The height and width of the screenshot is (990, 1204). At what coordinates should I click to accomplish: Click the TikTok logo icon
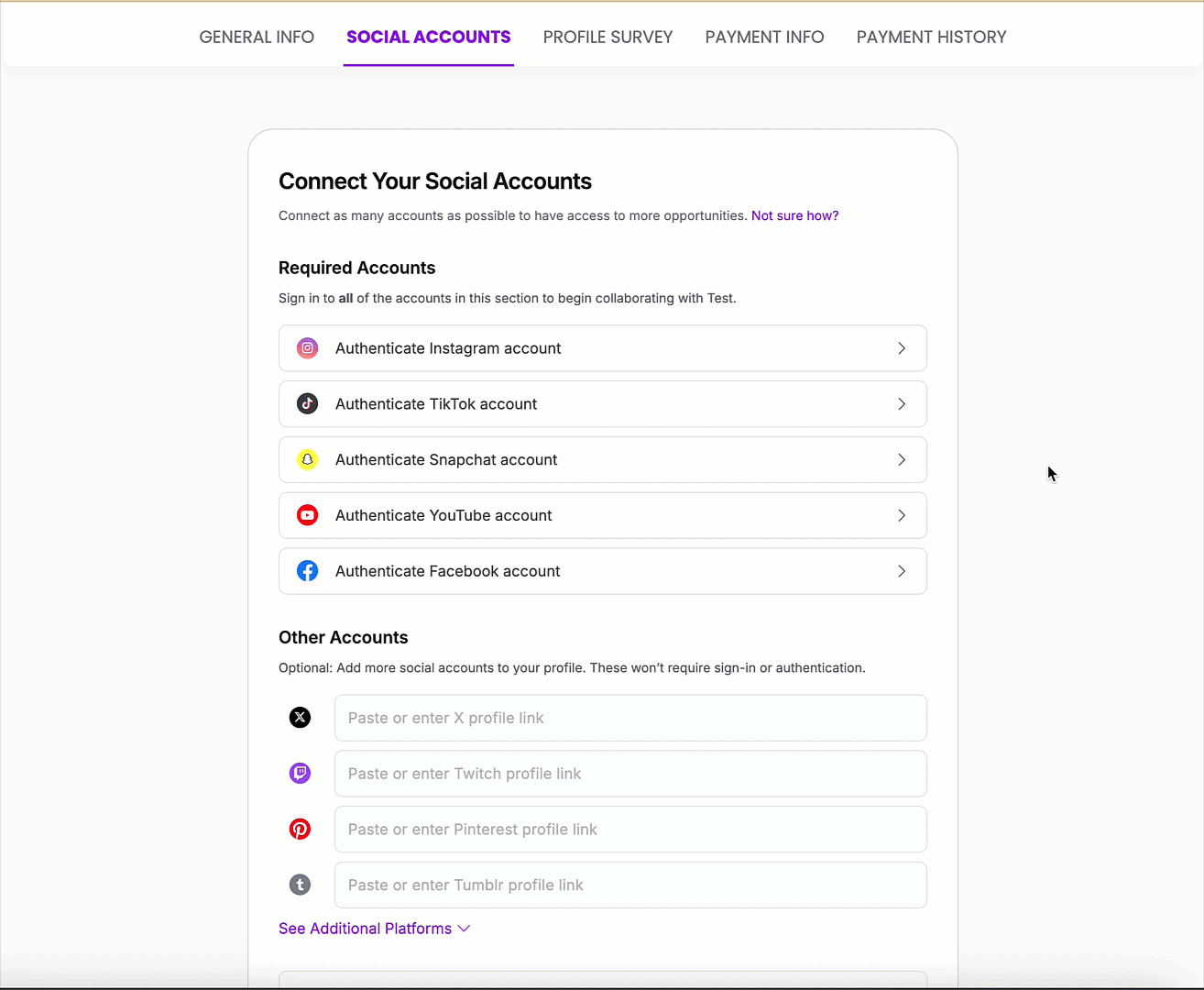[307, 404]
